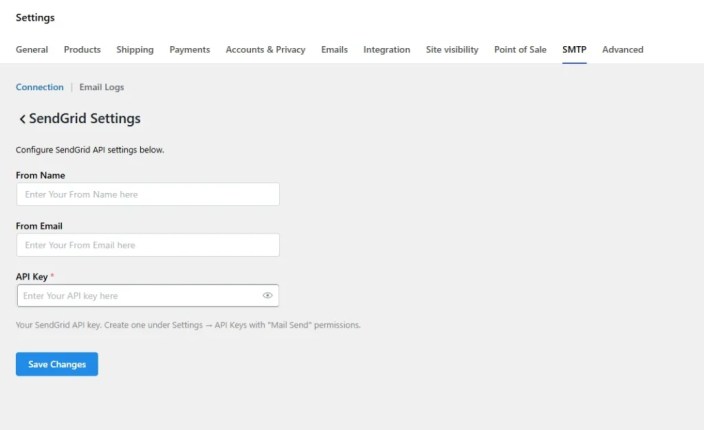The image size is (704, 430).
Task: Go to Site visibility tab
Action: pyautogui.click(x=452, y=49)
